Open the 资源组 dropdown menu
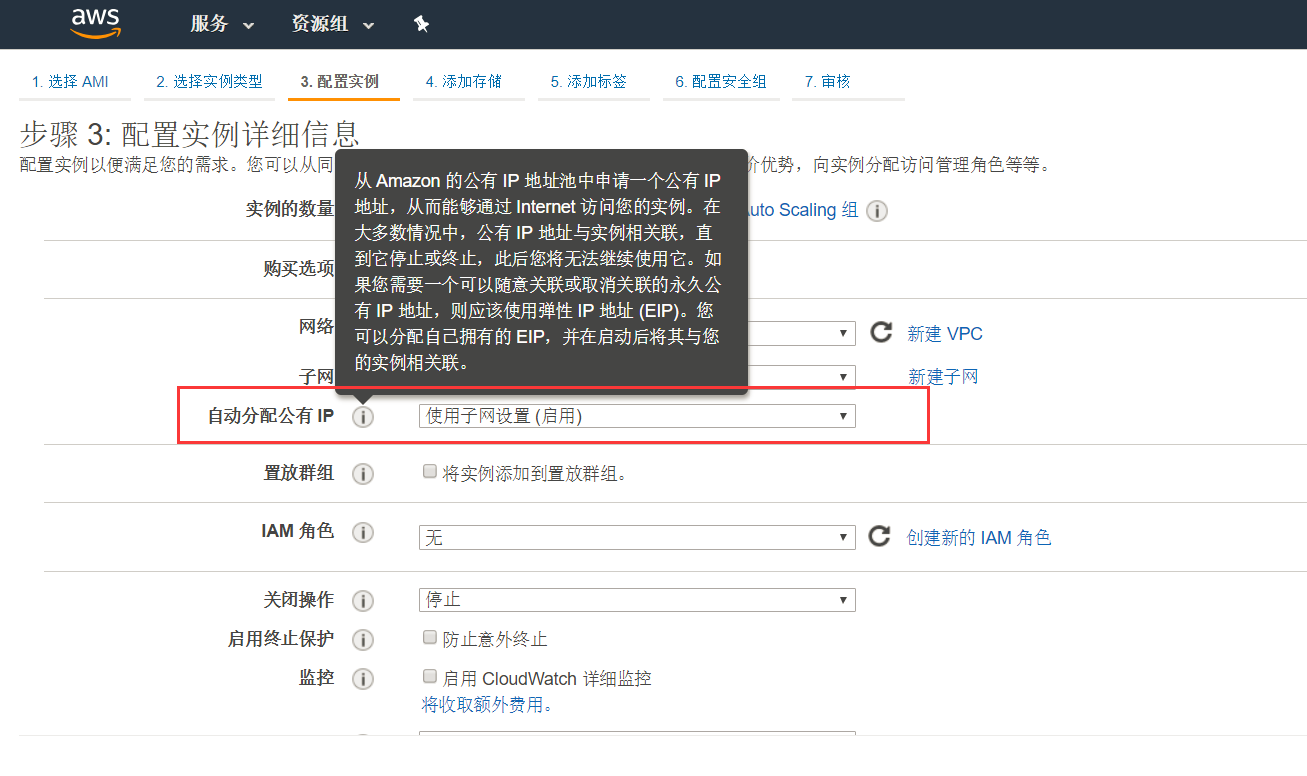This screenshot has width=1307, height=776. click(333, 24)
